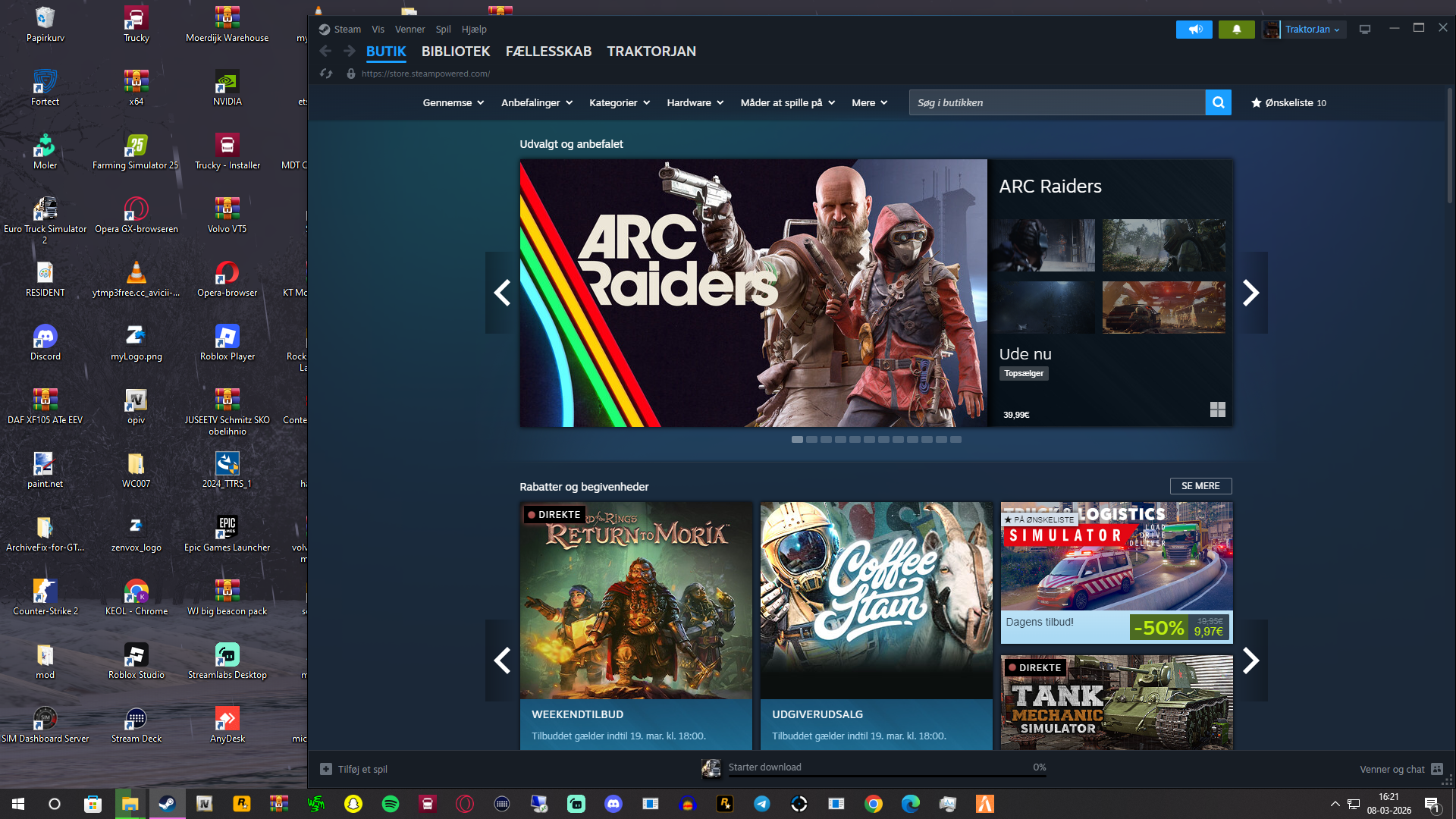Click the Big Picture monitor icon
1456x819 pixels.
tap(1365, 30)
